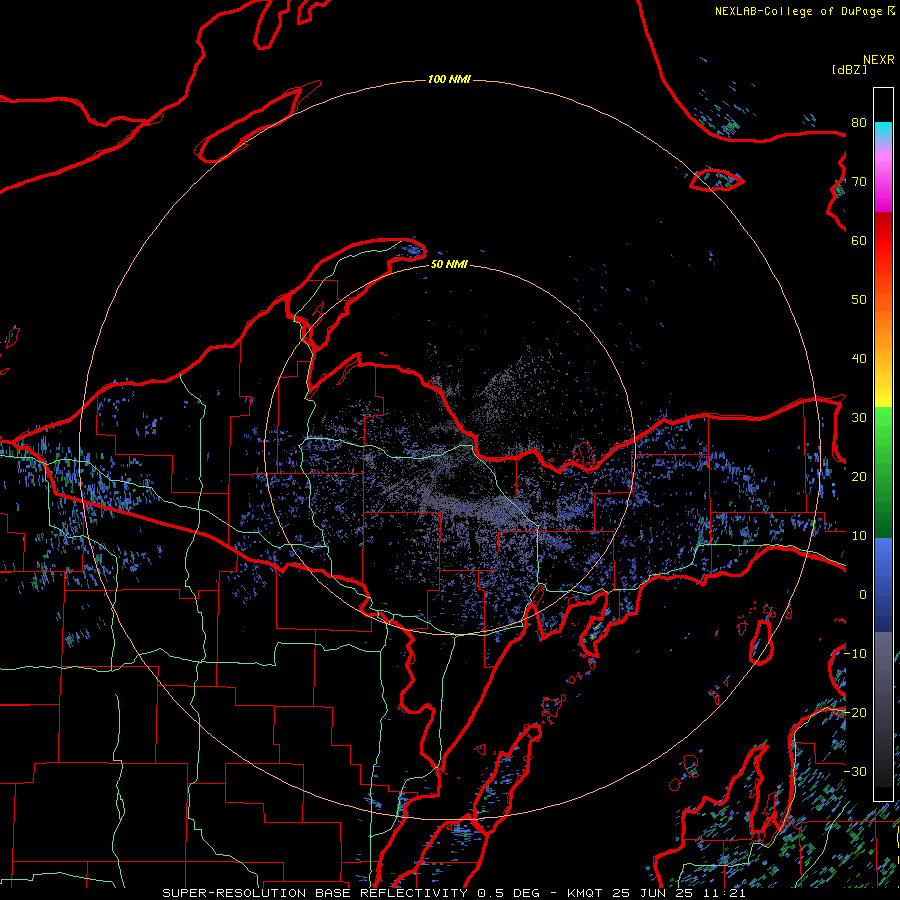Click the 40 value on the dBZ scale
The width and height of the screenshot is (900, 900).
click(859, 359)
